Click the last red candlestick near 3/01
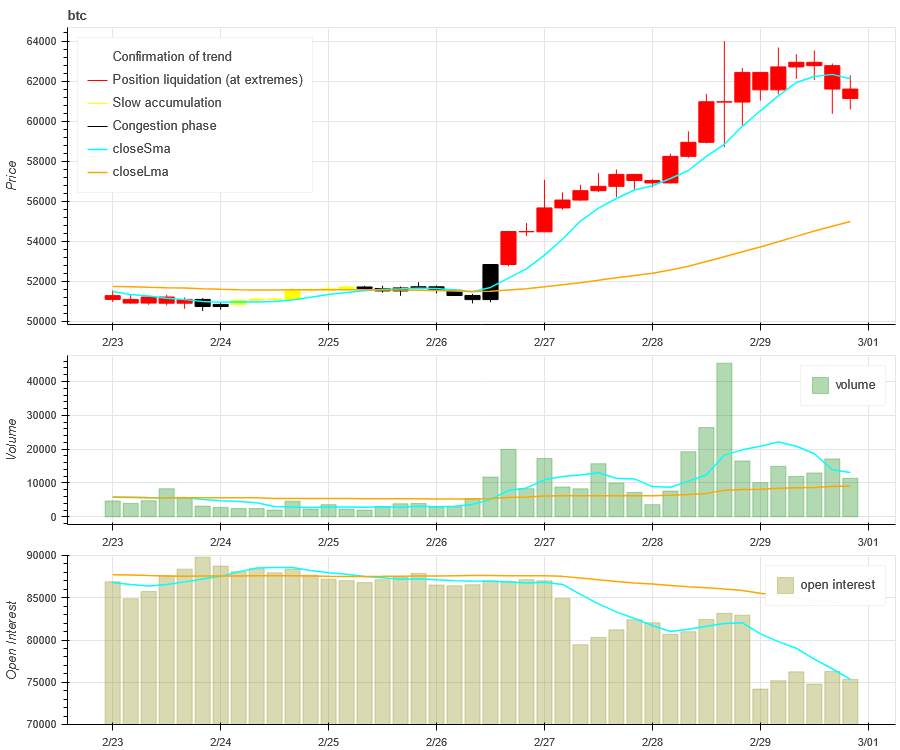The height and width of the screenshot is (750, 900). click(x=850, y=94)
